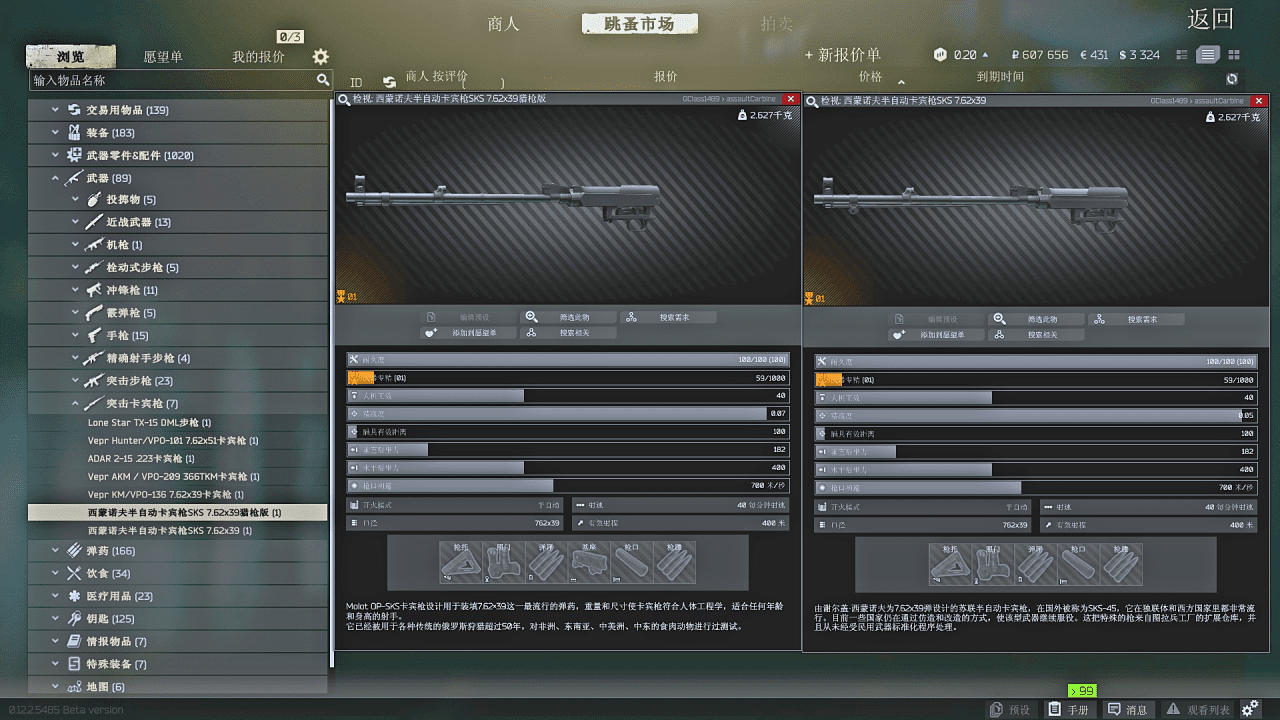Click the 武器零件&配件 parts category icon
The width and height of the screenshot is (1280, 720).
(74, 155)
